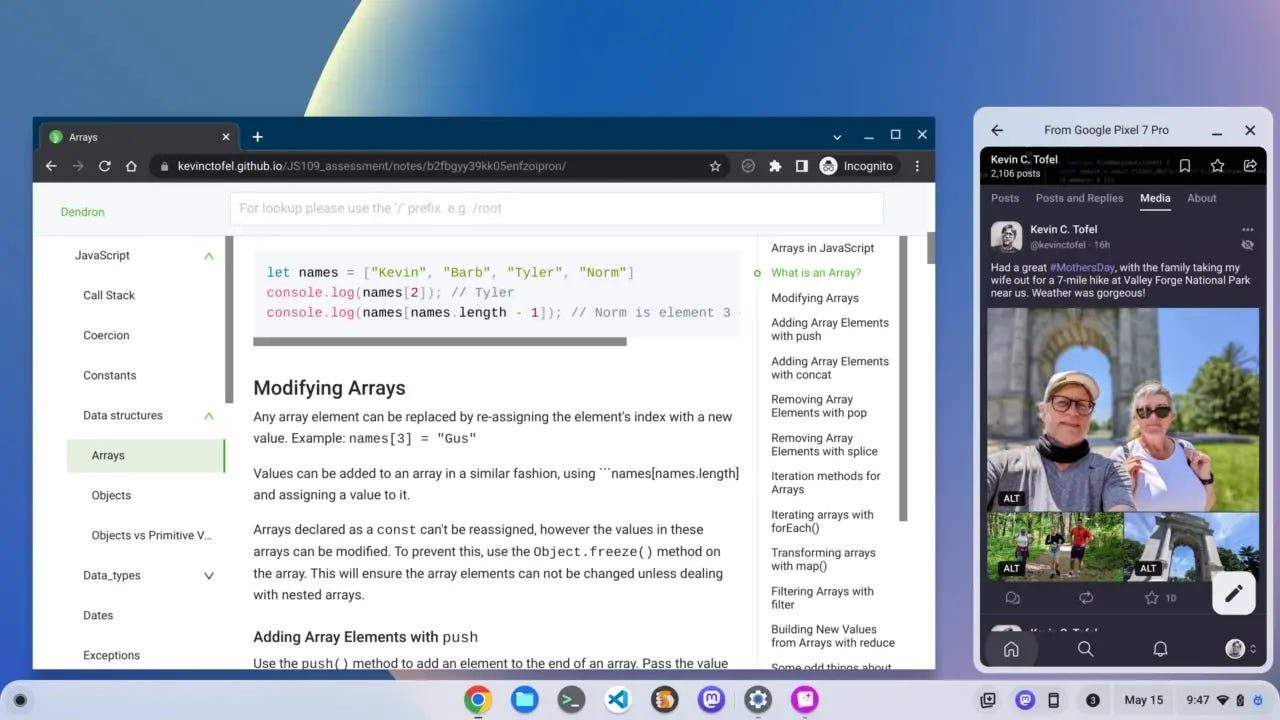Viewport: 1280px width, 720px height.
Task: Jump to What is an Array? section
Action: pyautogui.click(x=816, y=273)
